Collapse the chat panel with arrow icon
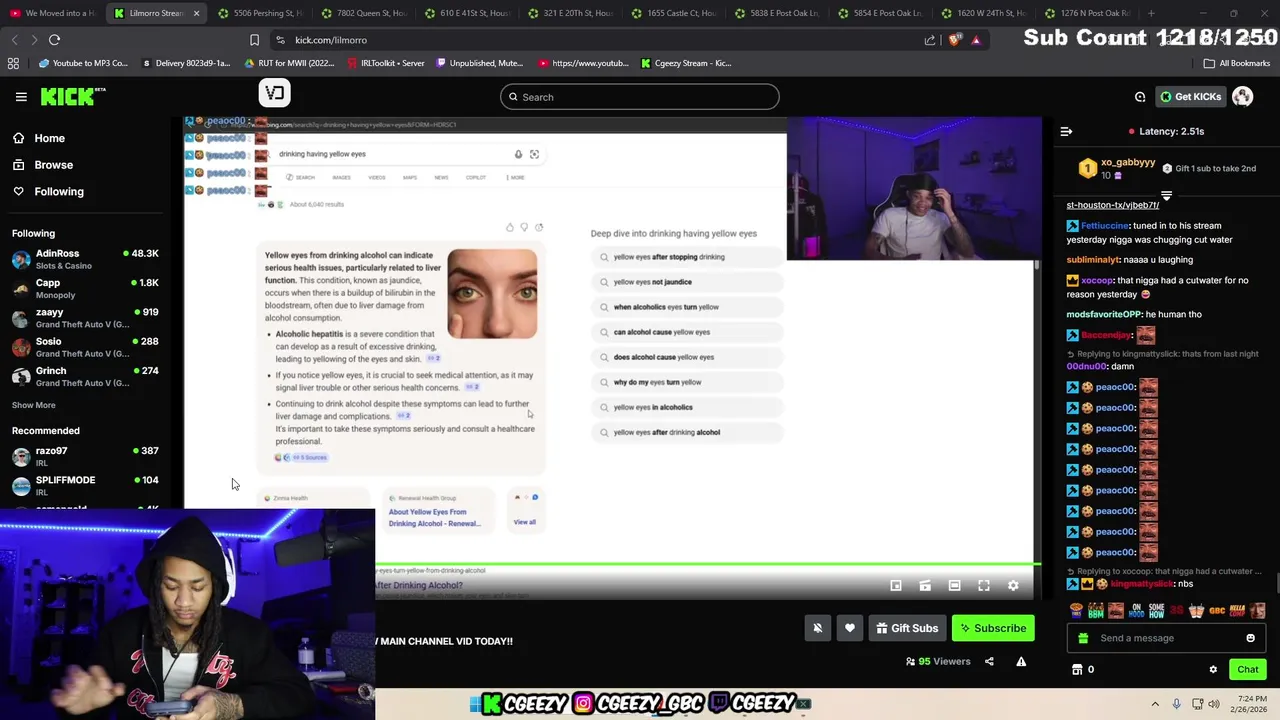This screenshot has height=720, width=1280. 1066,131
